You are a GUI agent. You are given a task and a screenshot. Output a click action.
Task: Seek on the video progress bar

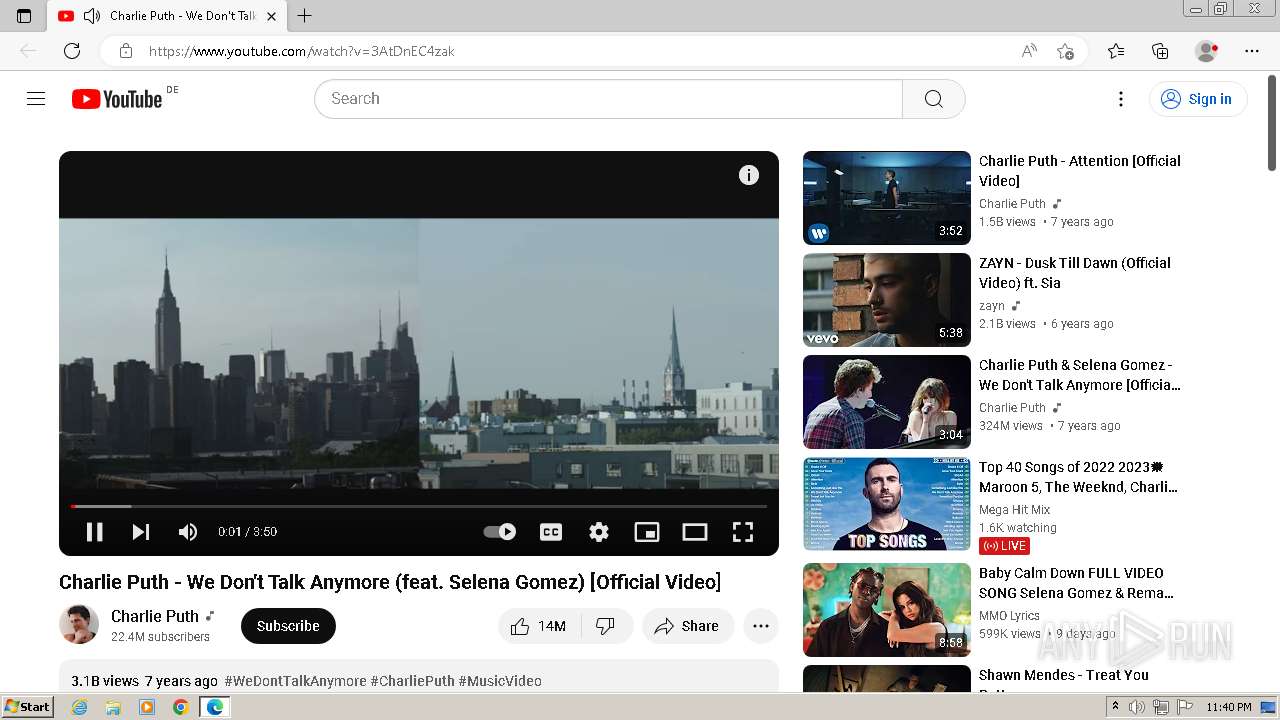pos(419,507)
